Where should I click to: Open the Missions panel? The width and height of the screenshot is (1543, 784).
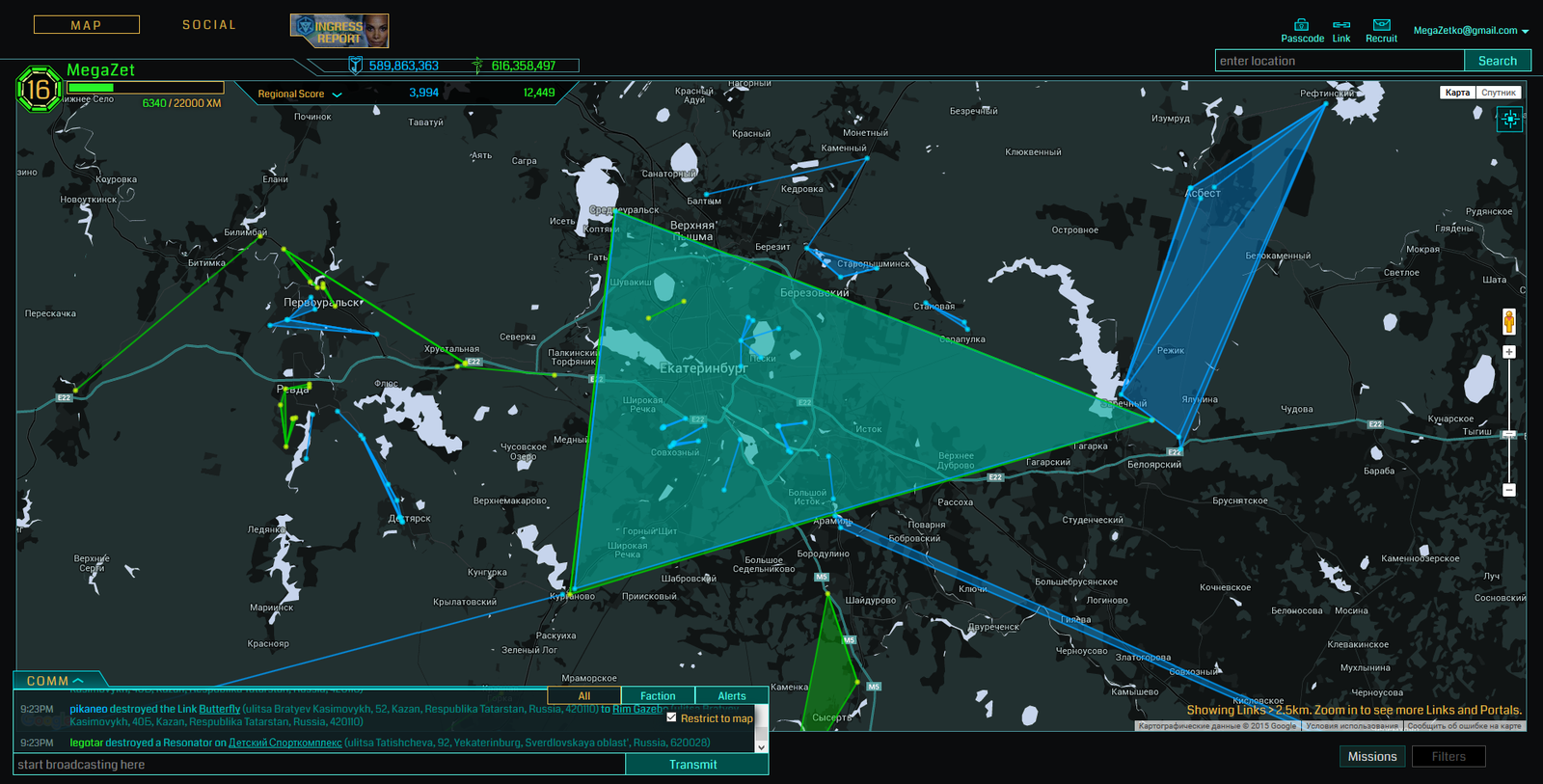point(1372,757)
